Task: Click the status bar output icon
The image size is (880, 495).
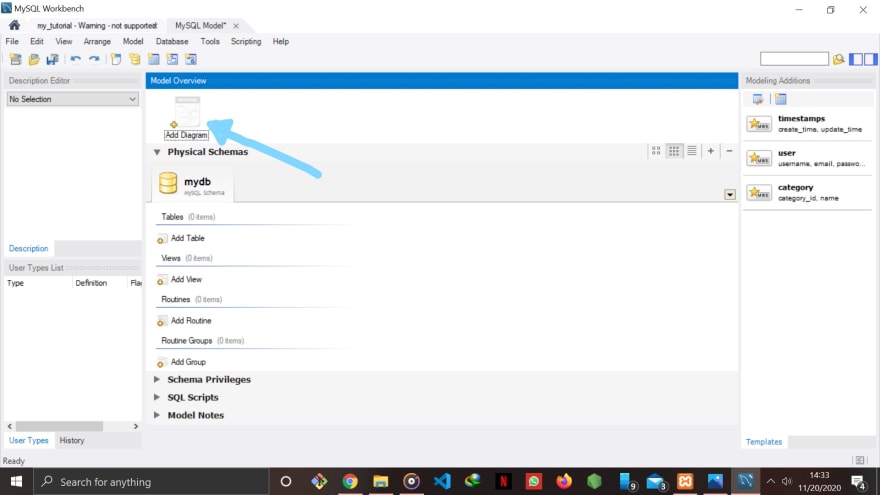Action: [860, 460]
